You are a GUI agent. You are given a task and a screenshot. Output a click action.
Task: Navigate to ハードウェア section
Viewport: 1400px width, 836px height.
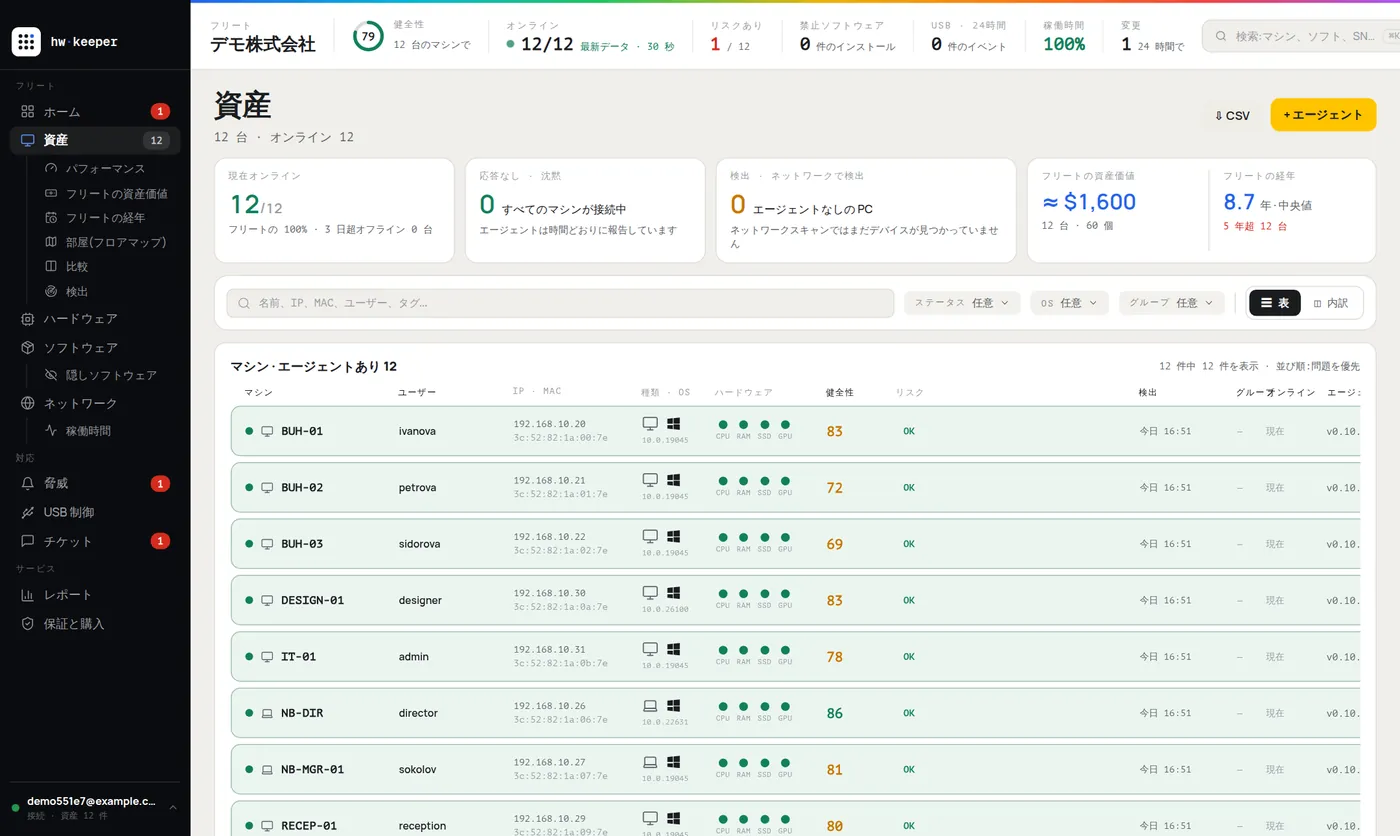click(x=95, y=319)
